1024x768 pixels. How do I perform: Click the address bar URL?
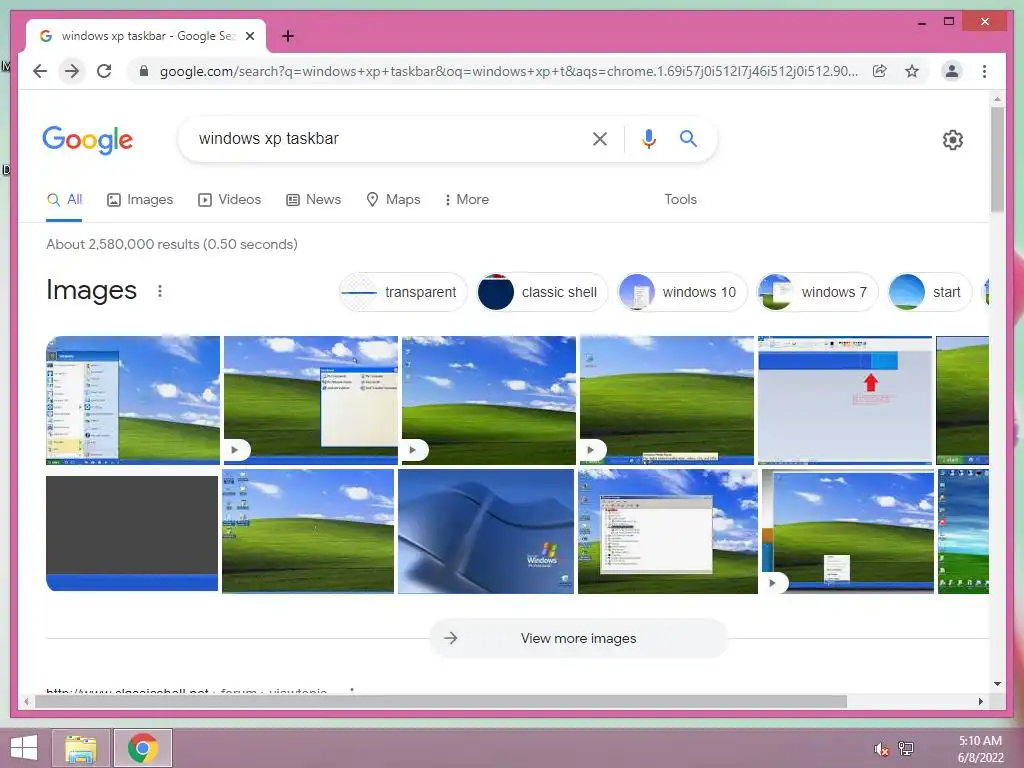pos(508,71)
